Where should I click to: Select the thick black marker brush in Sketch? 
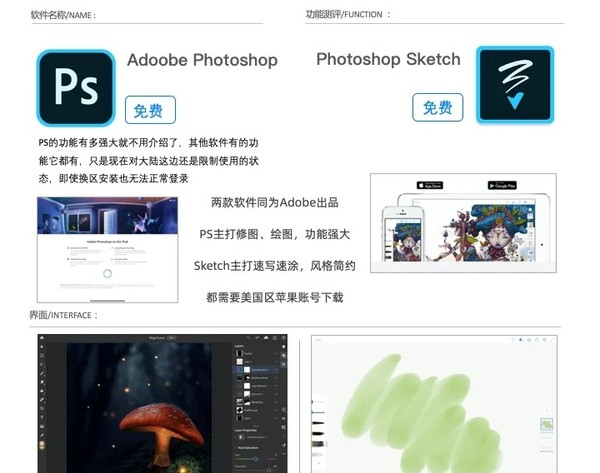[318, 434]
